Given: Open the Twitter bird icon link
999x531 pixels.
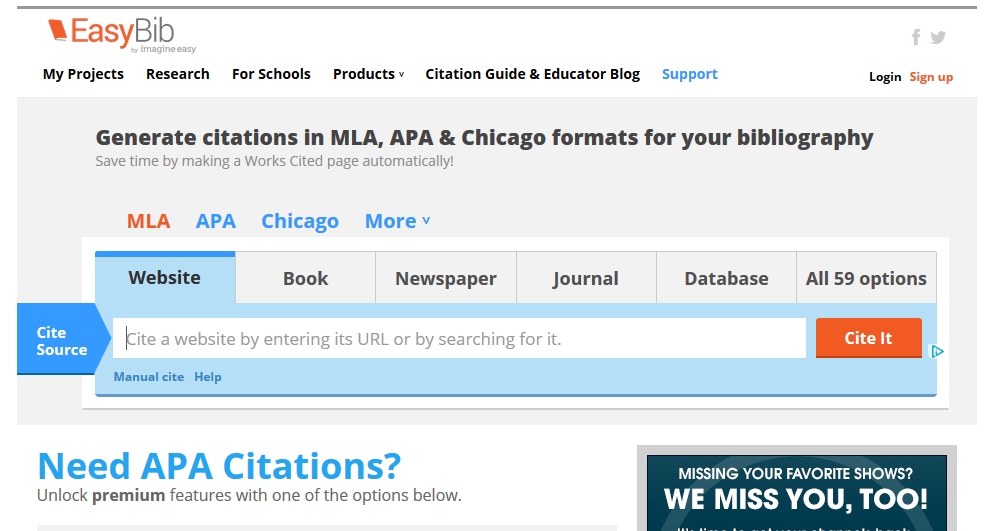Looking at the screenshot, I should coord(938,38).
